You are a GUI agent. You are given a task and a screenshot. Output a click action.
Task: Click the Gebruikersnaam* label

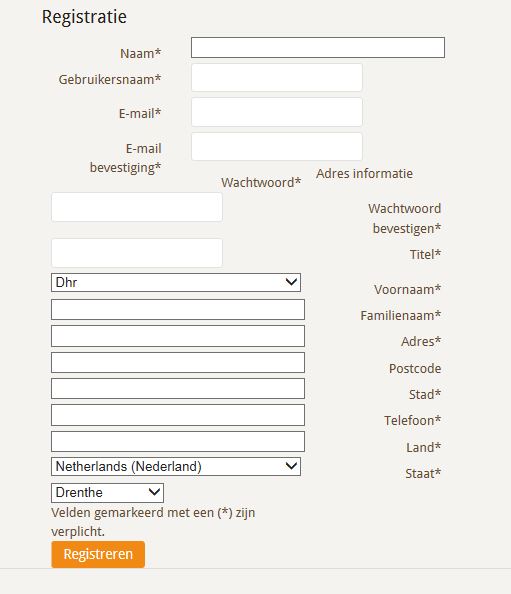pos(110,80)
